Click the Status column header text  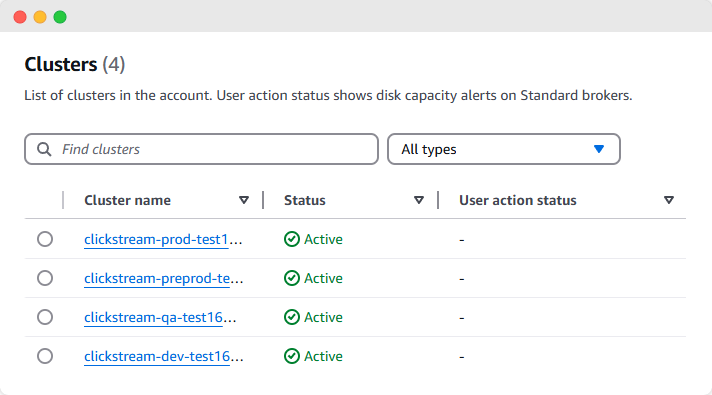pyautogui.click(x=305, y=200)
